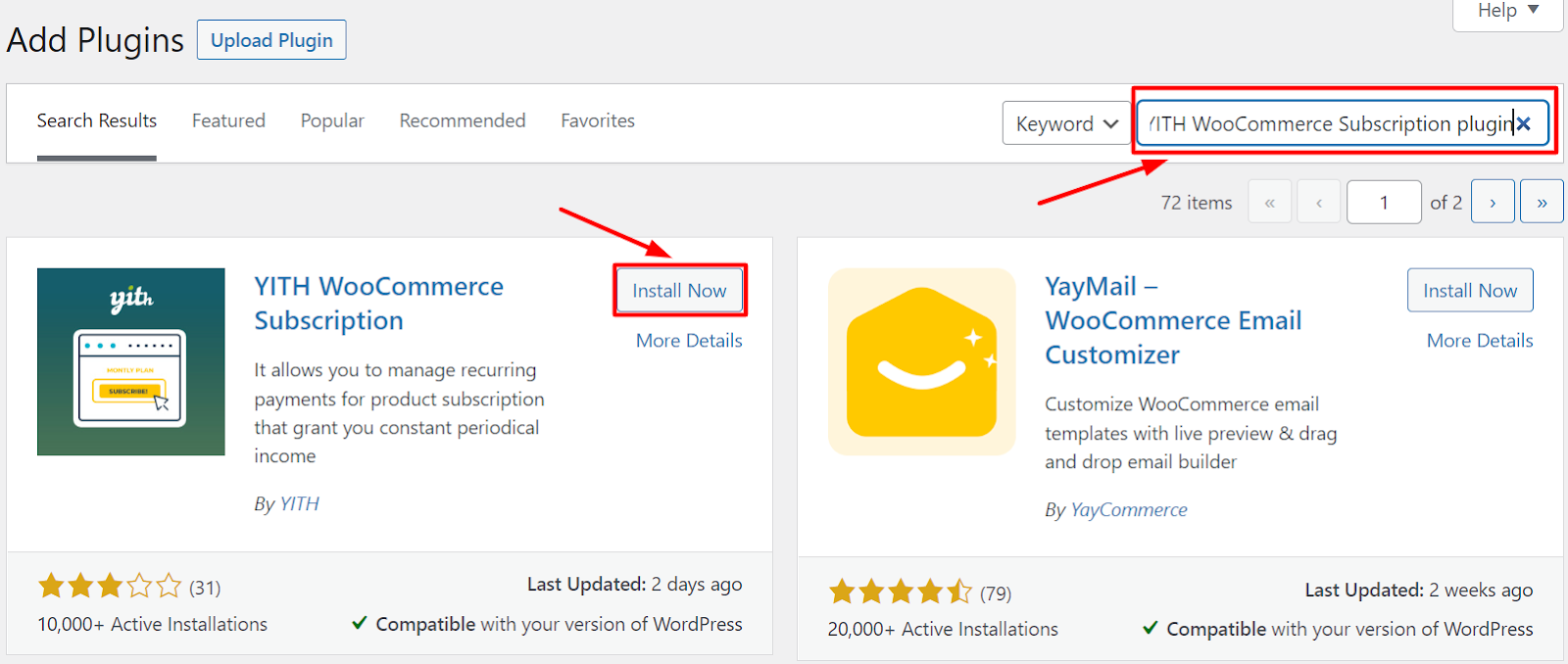Install YITH WooCommerce Subscription now
This screenshot has height=664, width=1568.
679,291
